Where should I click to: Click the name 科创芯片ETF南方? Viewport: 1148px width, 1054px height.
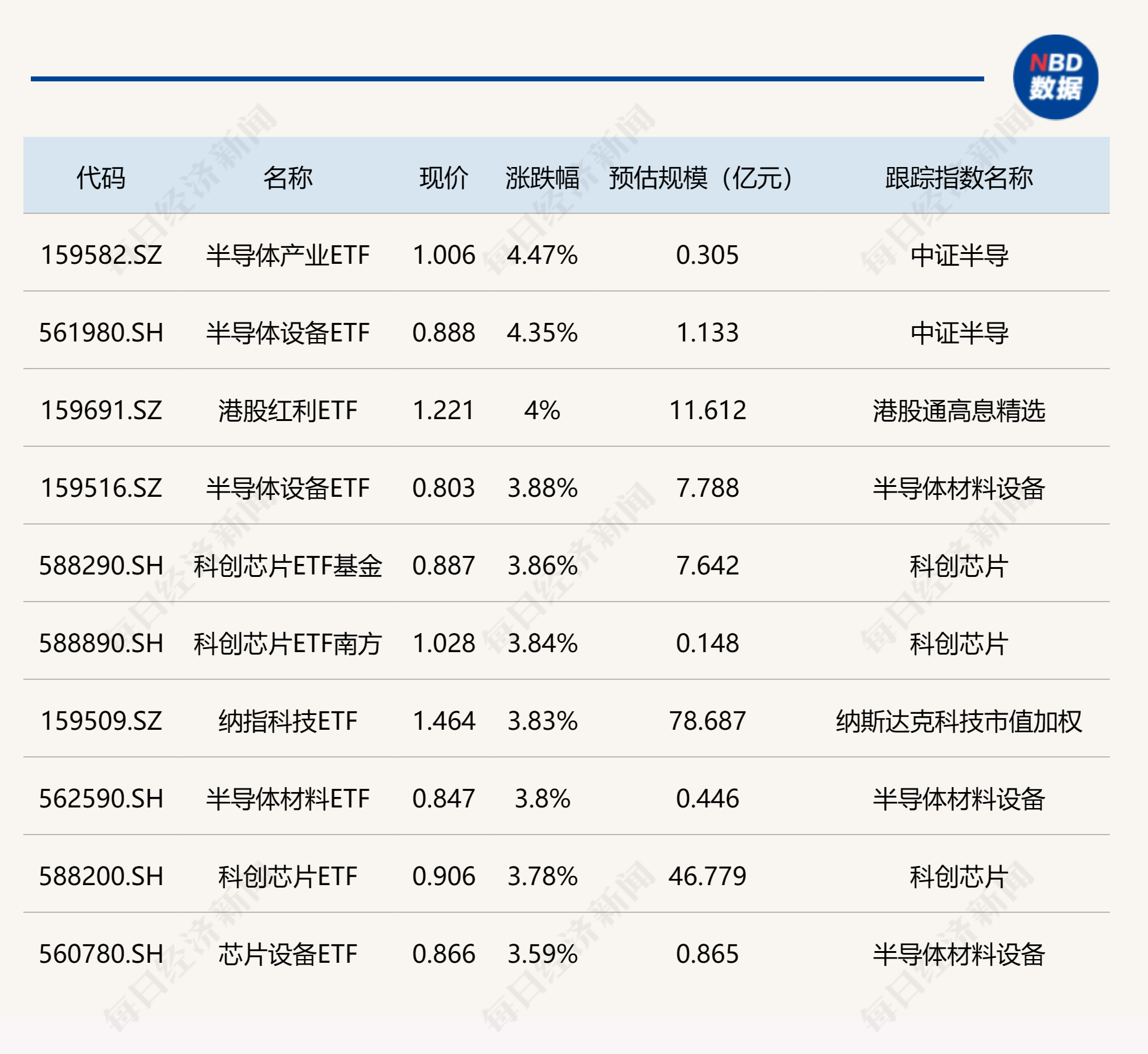pos(288,643)
